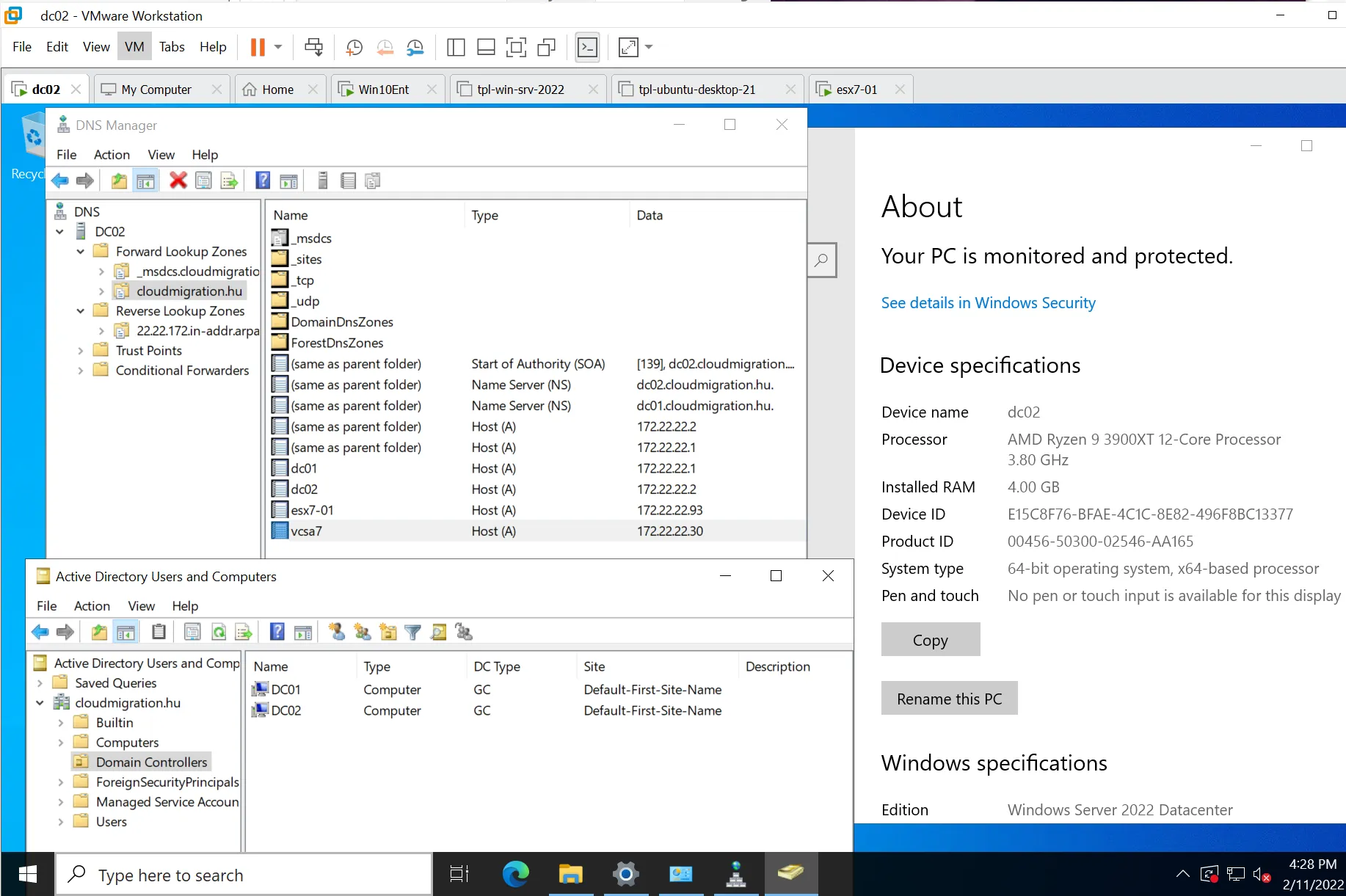Select the DC01 computer in Domain Controllers list
The width and height of the screenshot is (1346, 896).
(277, 690)
